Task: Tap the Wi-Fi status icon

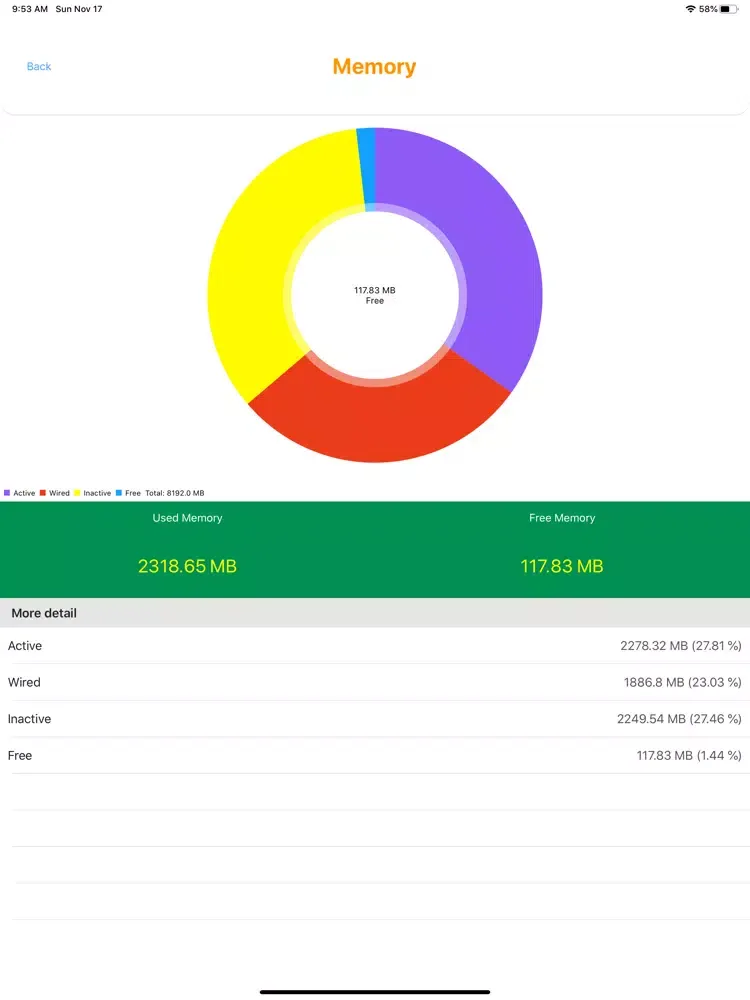Action: pyautogui.click(x=690, y=9)
